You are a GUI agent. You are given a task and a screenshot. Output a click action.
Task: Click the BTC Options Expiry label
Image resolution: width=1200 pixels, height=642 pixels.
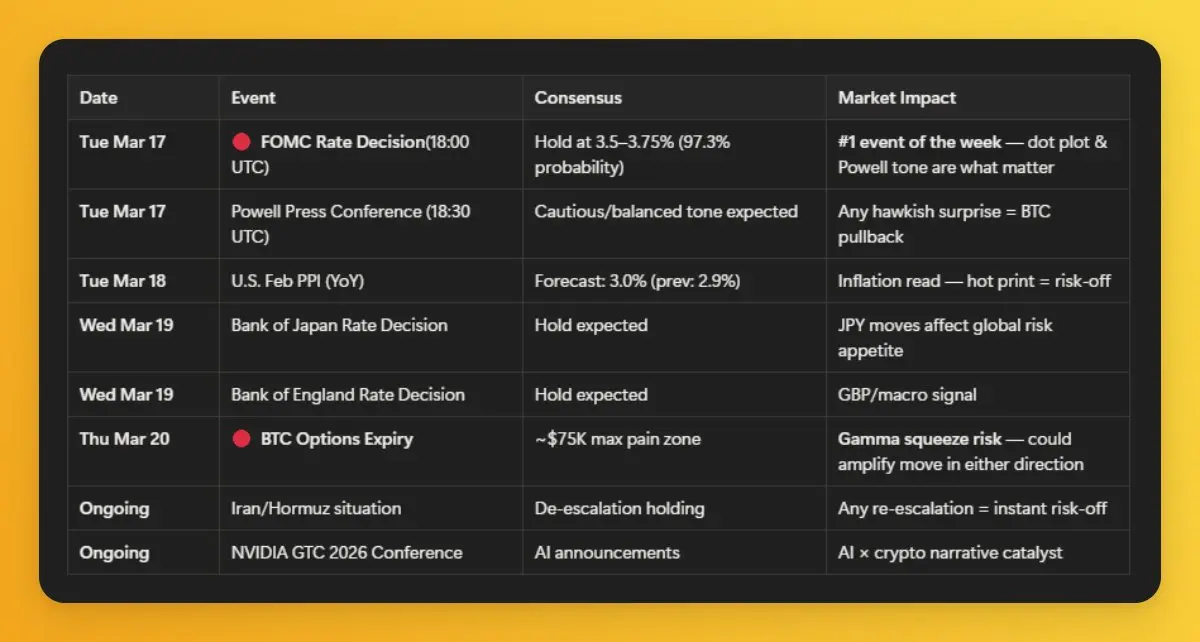point(336,439)
